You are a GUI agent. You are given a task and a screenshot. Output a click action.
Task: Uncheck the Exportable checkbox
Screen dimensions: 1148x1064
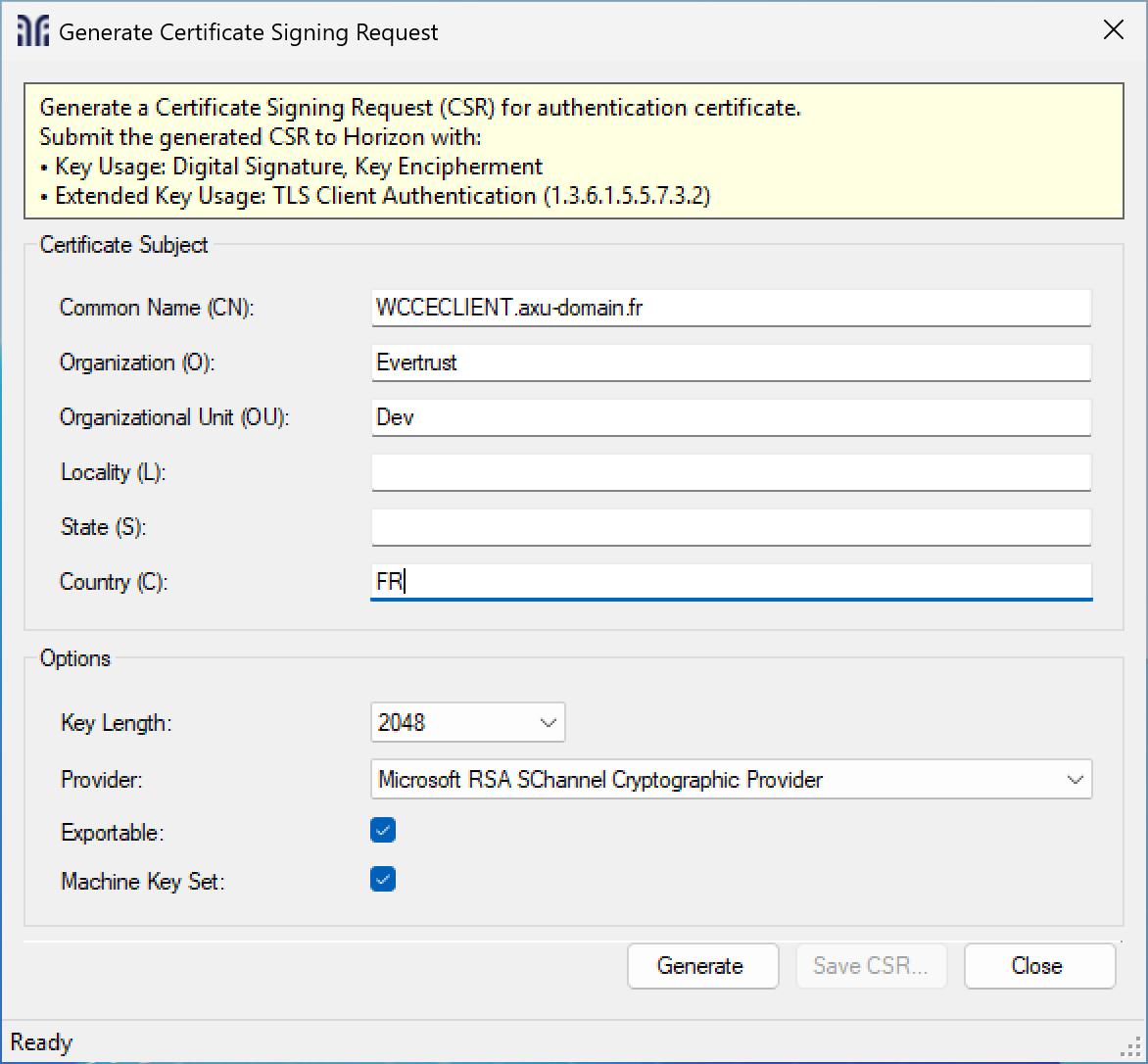[383, 831]
